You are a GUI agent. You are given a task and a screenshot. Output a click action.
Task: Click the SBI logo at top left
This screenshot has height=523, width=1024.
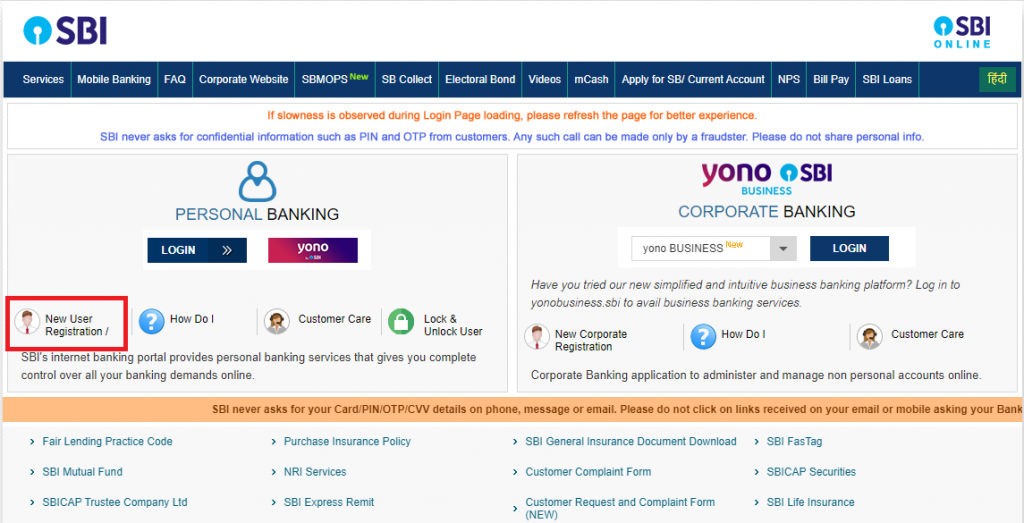click(65, 30)
